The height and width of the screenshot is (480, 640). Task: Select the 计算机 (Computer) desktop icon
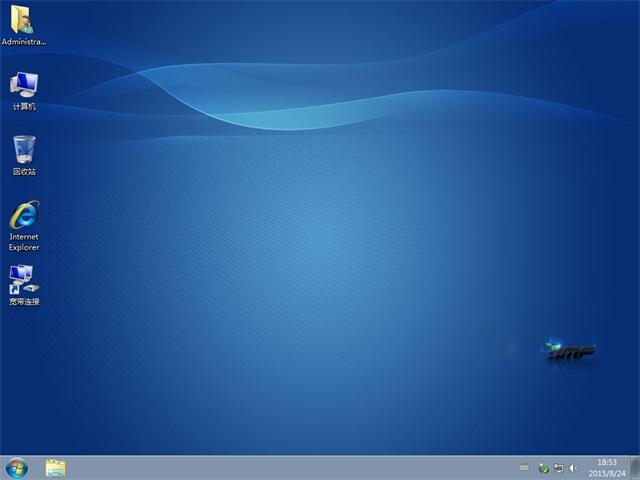tap(24, 84)
